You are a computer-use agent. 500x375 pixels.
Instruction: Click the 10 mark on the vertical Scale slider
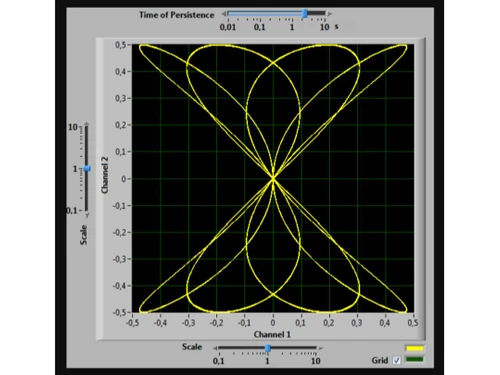coord(73,127)
